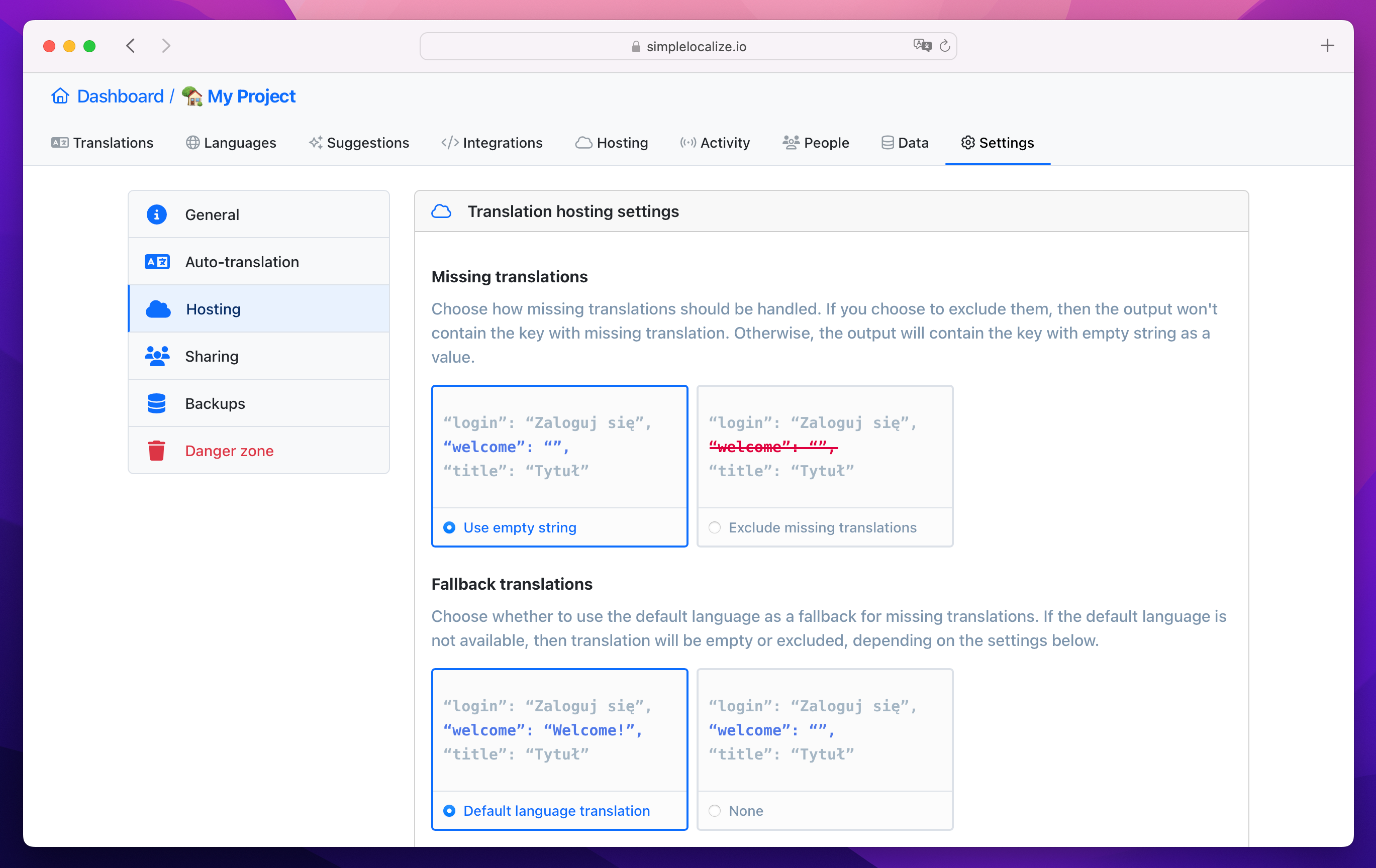Screen dimensions: 1376x868
Task: Open the Data tab
Action: click(x=905, y=143)
